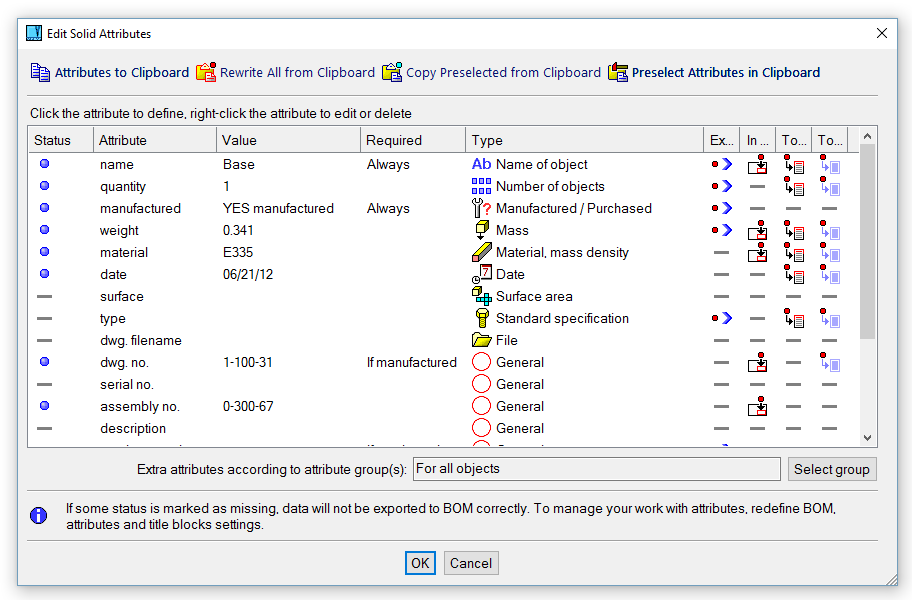Click the Manufactured / Purchased wrench icon

point(481,208)
